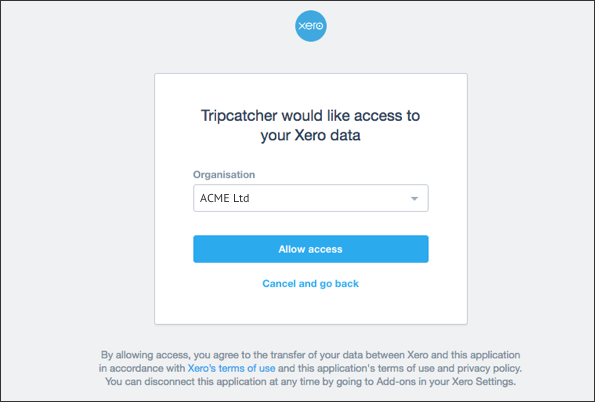Open Xero's terms of use link
This screenshot has width=595, height=402.
coord(231,368)
